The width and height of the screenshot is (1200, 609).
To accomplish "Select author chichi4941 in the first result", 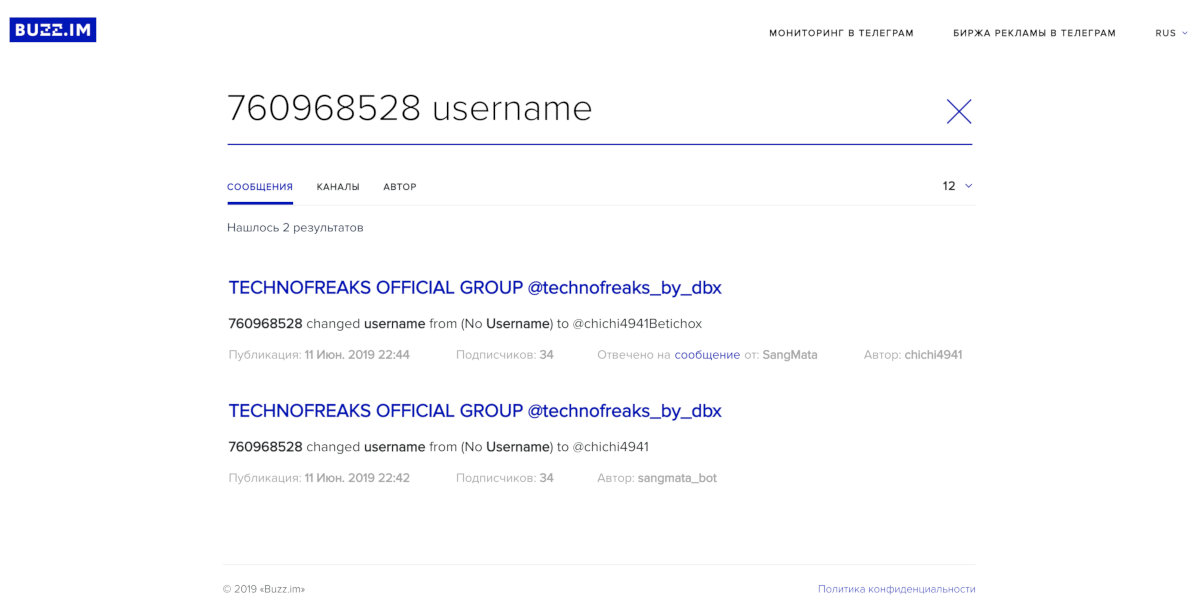I will click(933, 355).
